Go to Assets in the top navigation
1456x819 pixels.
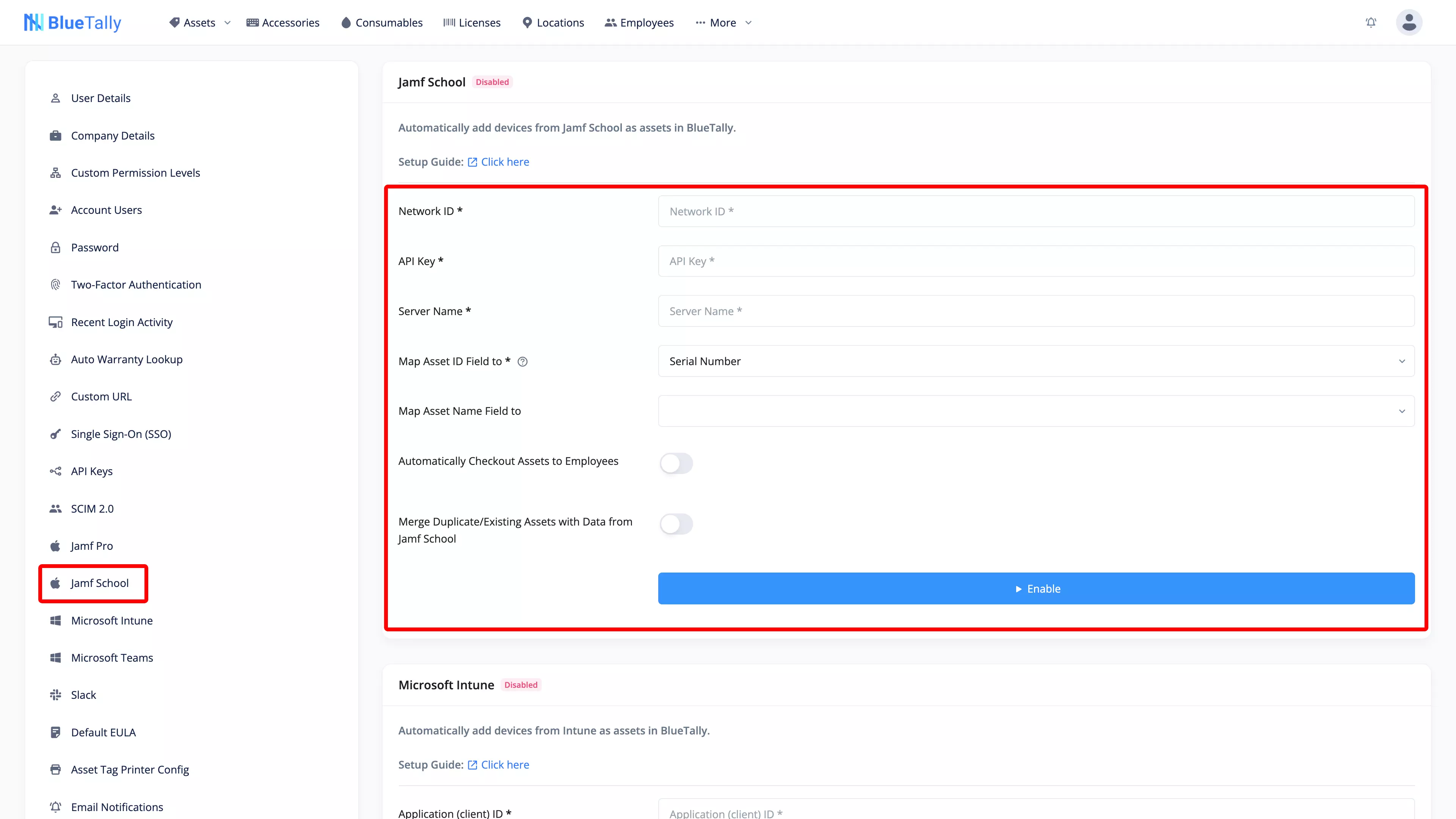pyautogui.click(x=192, y=23)
